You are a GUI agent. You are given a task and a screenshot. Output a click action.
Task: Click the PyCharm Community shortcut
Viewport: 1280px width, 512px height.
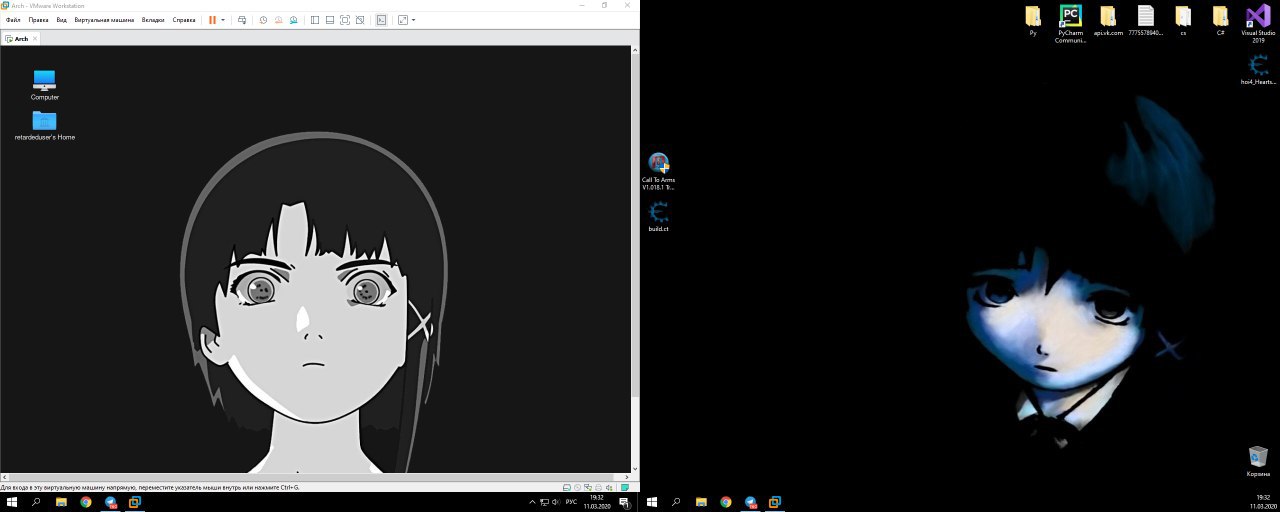pyautogui.click(x=1071, y=23)
